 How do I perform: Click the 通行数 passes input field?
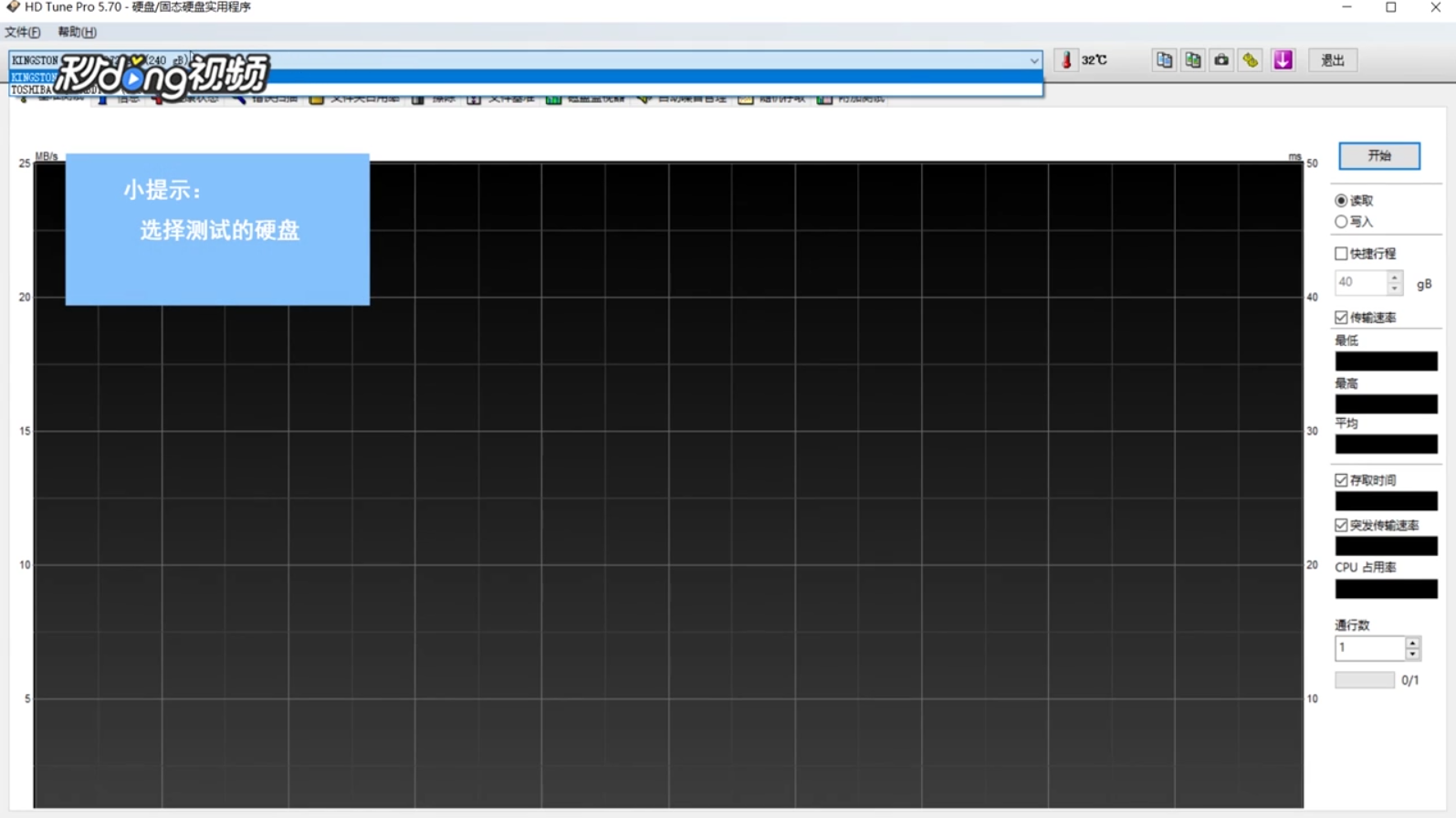1370,648
